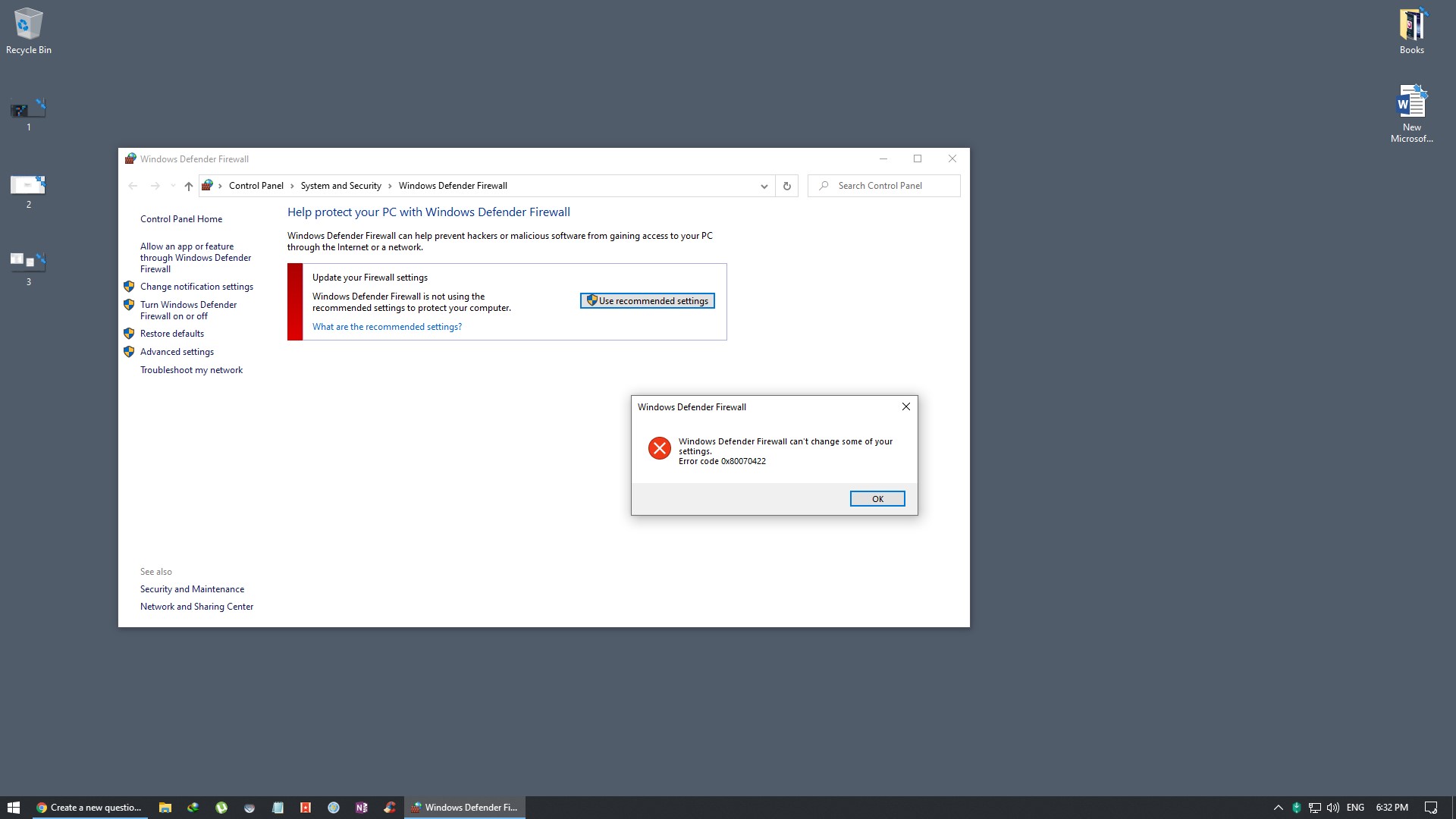Click the Search Control Panel field
The image size is (1456, 819).
coord(884,186)
